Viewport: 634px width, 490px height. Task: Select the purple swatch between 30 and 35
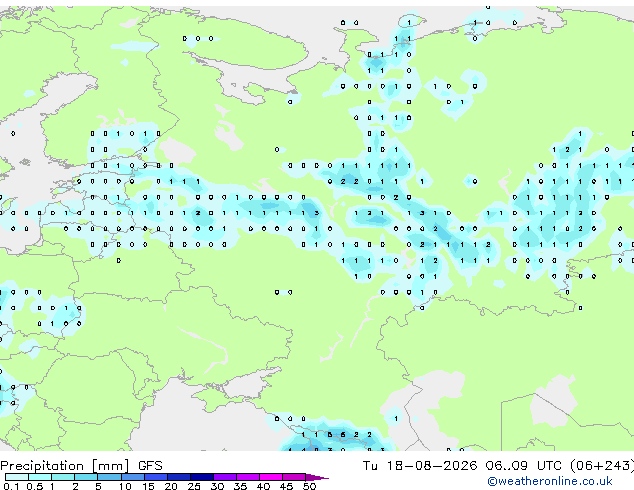click(x=224, y=477)
